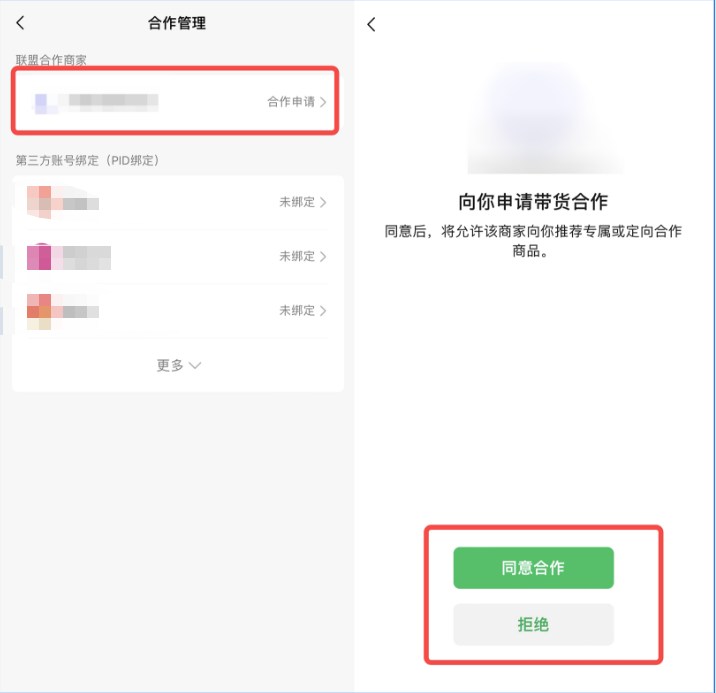Expand the 更多 account list
Viewport: 716px width, 693px height.
click(x=178, y=365)
